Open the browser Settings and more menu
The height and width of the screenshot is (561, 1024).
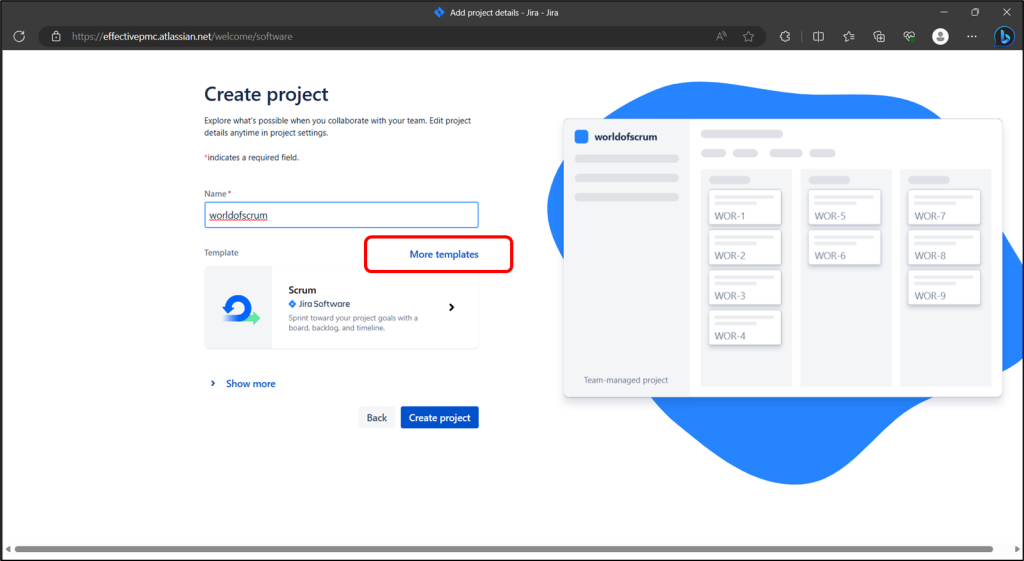(x=972, y=37)
